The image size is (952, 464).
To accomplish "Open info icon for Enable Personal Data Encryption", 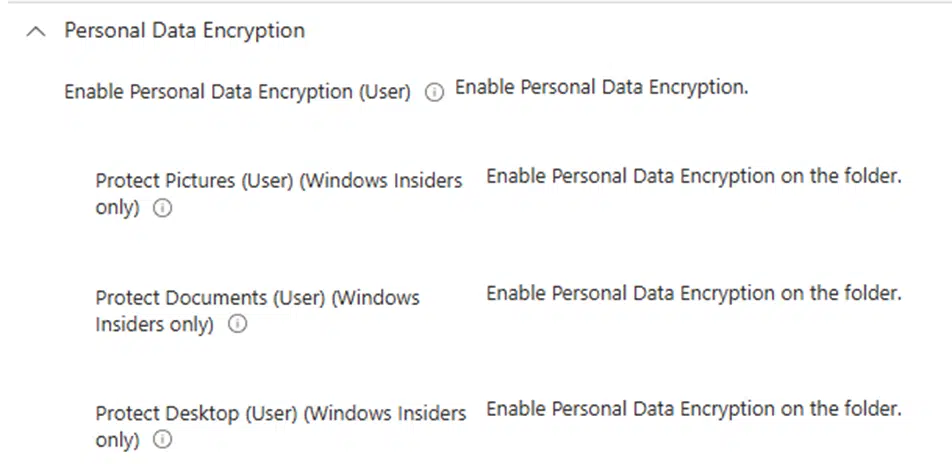I will [434, 92].
